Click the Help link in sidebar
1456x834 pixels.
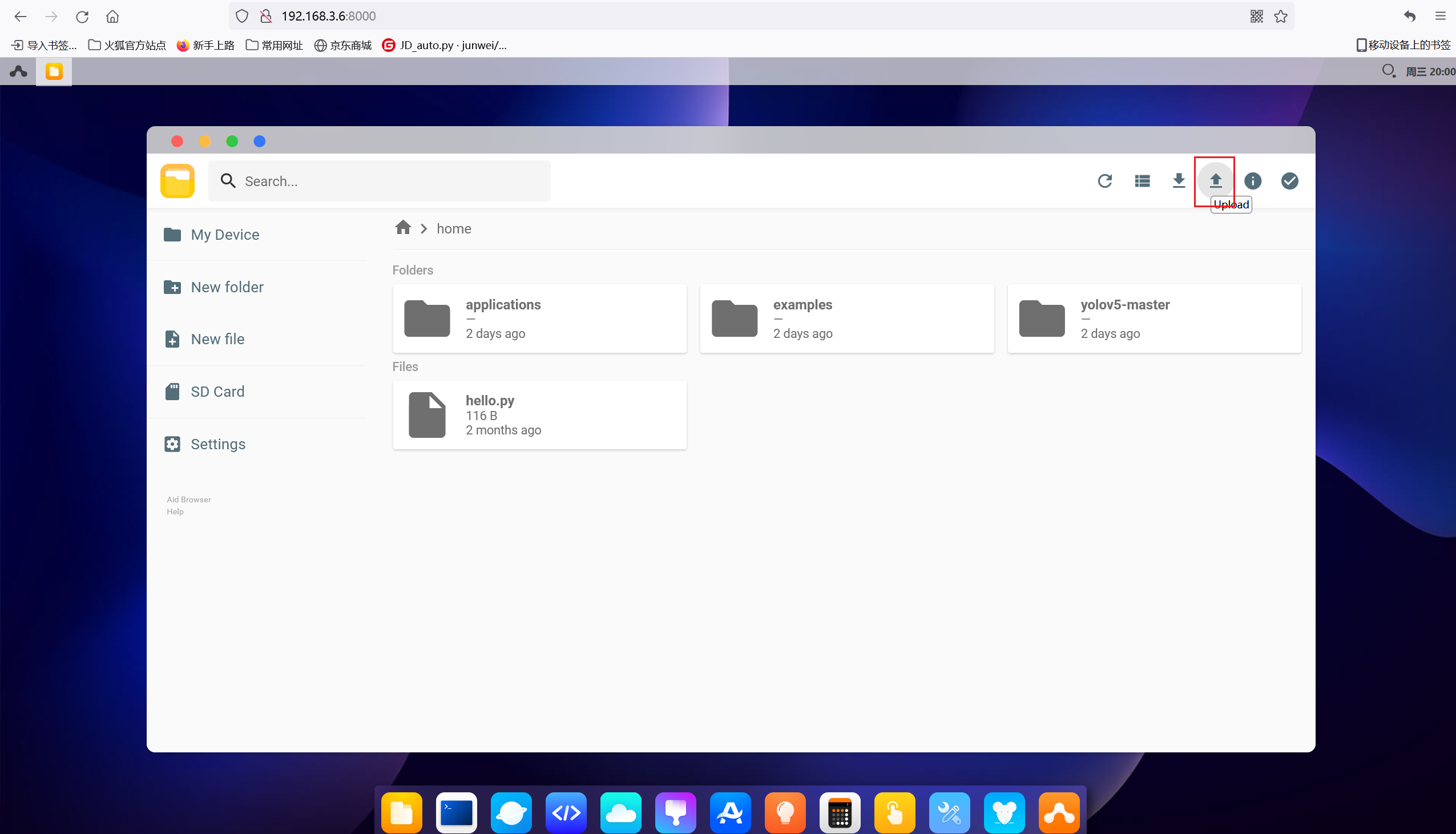(x=175, y=511)
